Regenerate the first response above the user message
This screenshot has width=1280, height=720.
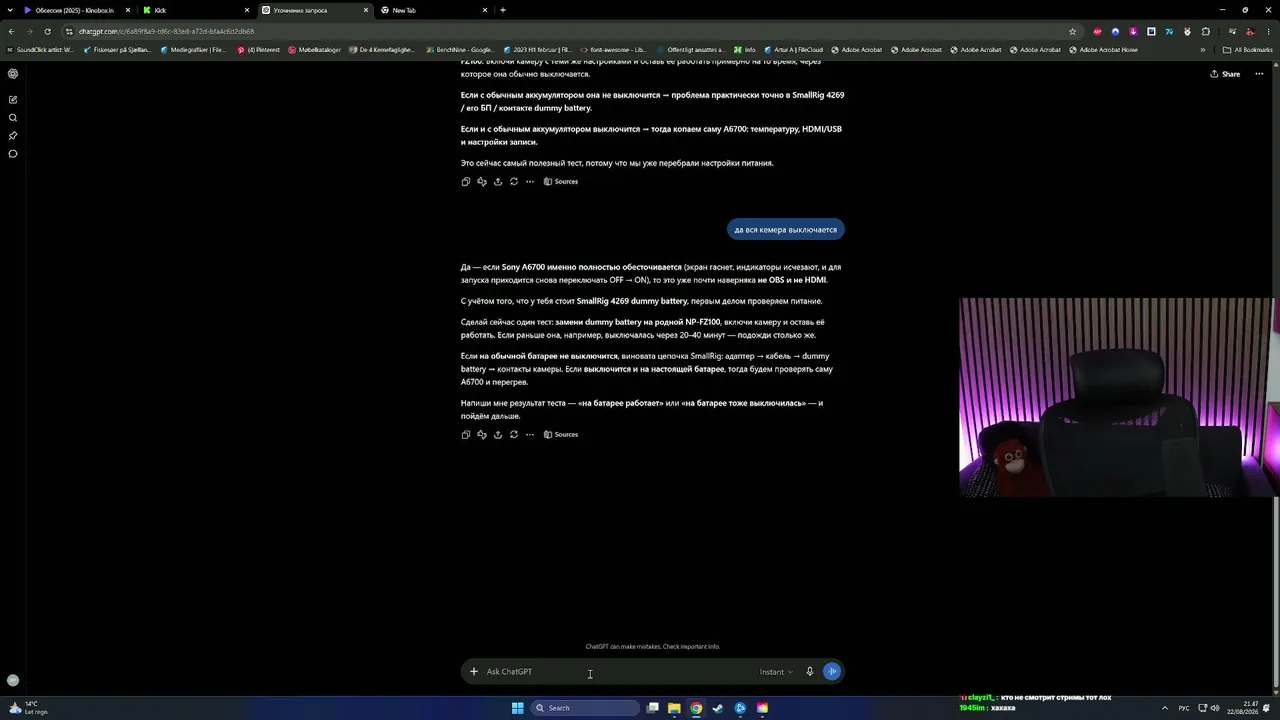514,182
